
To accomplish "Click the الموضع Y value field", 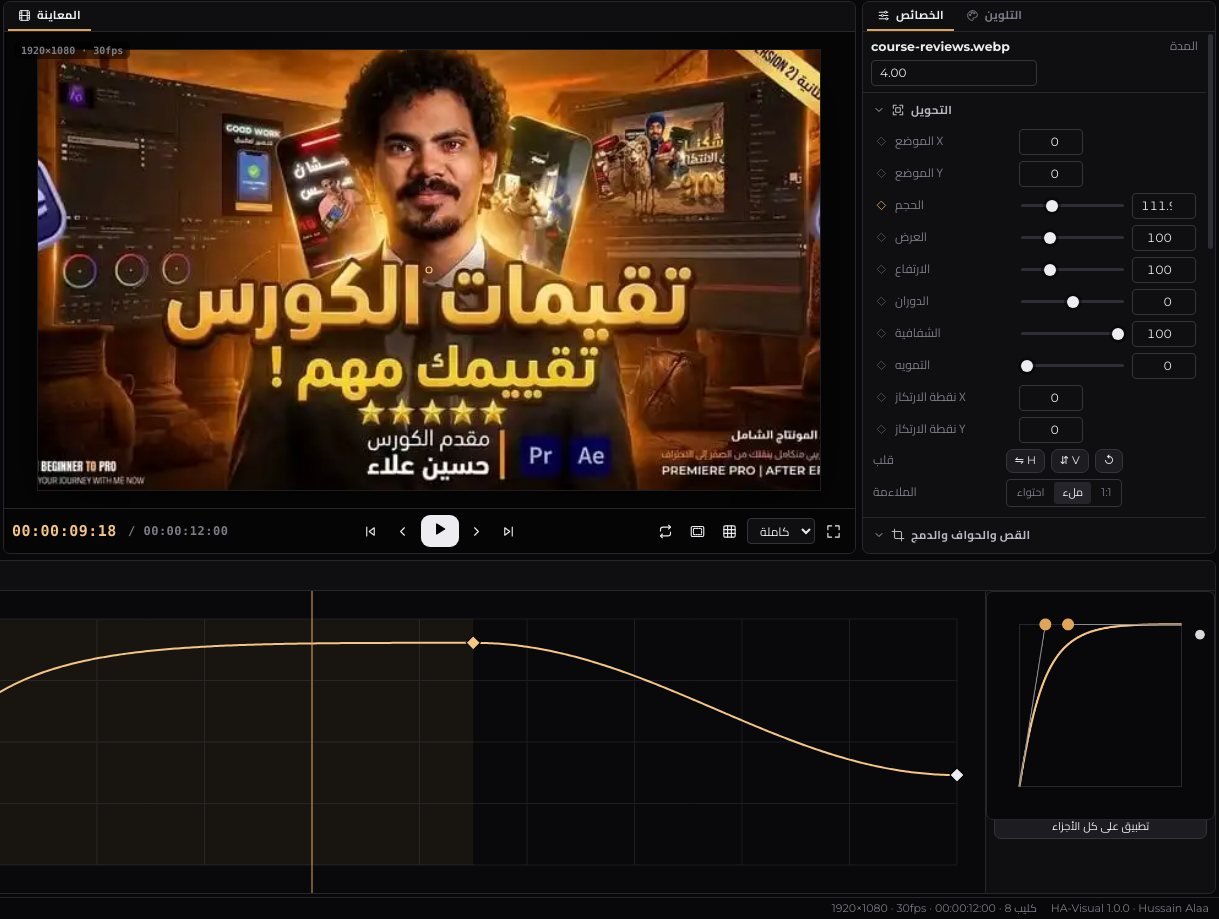I will pos(1051,174).
